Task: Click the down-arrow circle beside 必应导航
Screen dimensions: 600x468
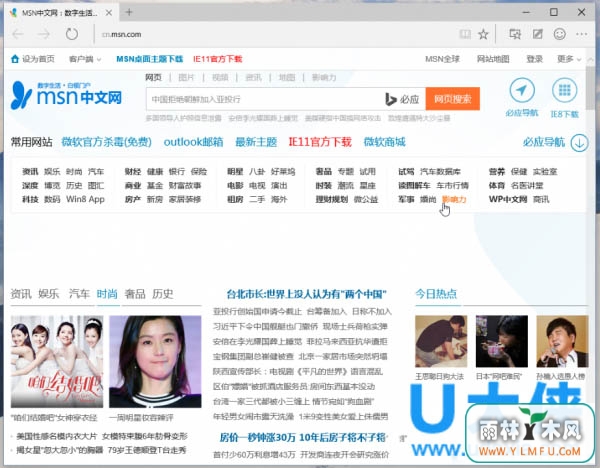Action: tap(579, 142)
